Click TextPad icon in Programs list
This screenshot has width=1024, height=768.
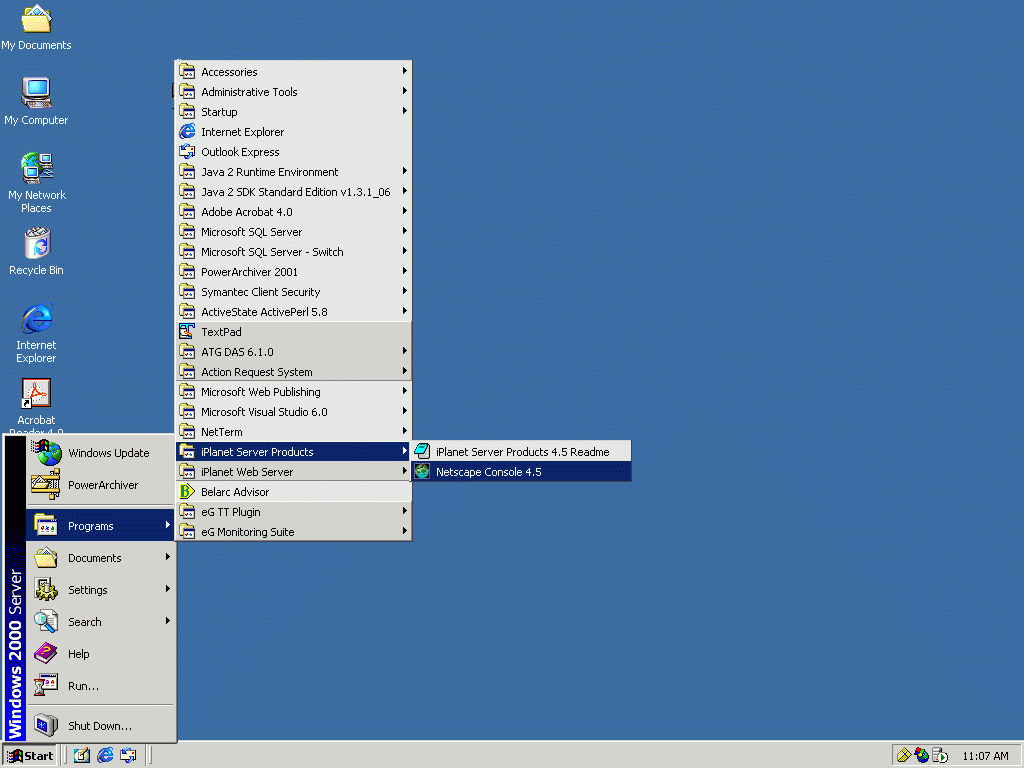[187, 331]
